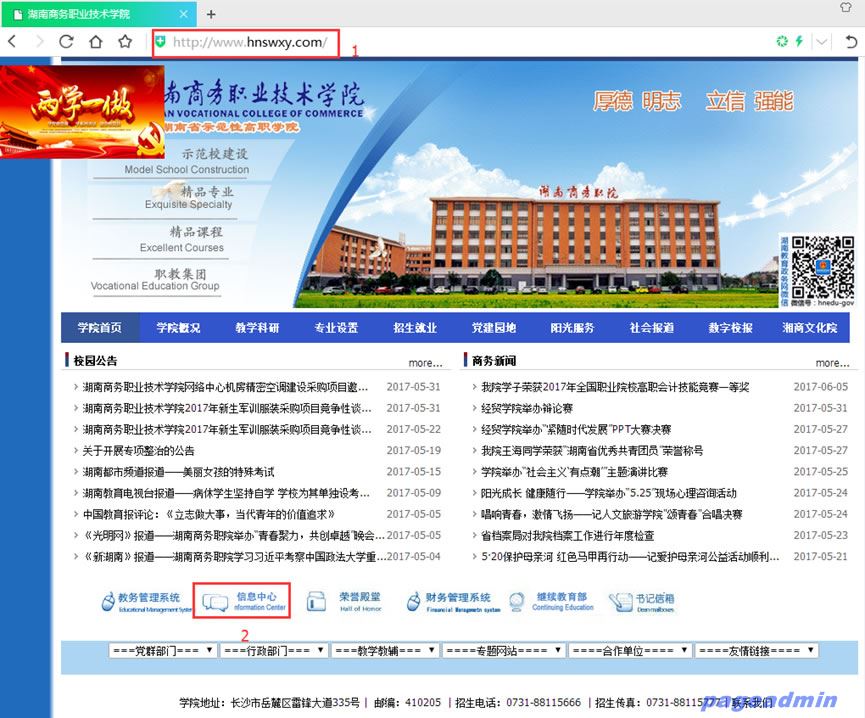Viewport: 865px width, 718px height.
Task: Open the 继续教育部 Continuing Education icon
Action: (548, 601)
